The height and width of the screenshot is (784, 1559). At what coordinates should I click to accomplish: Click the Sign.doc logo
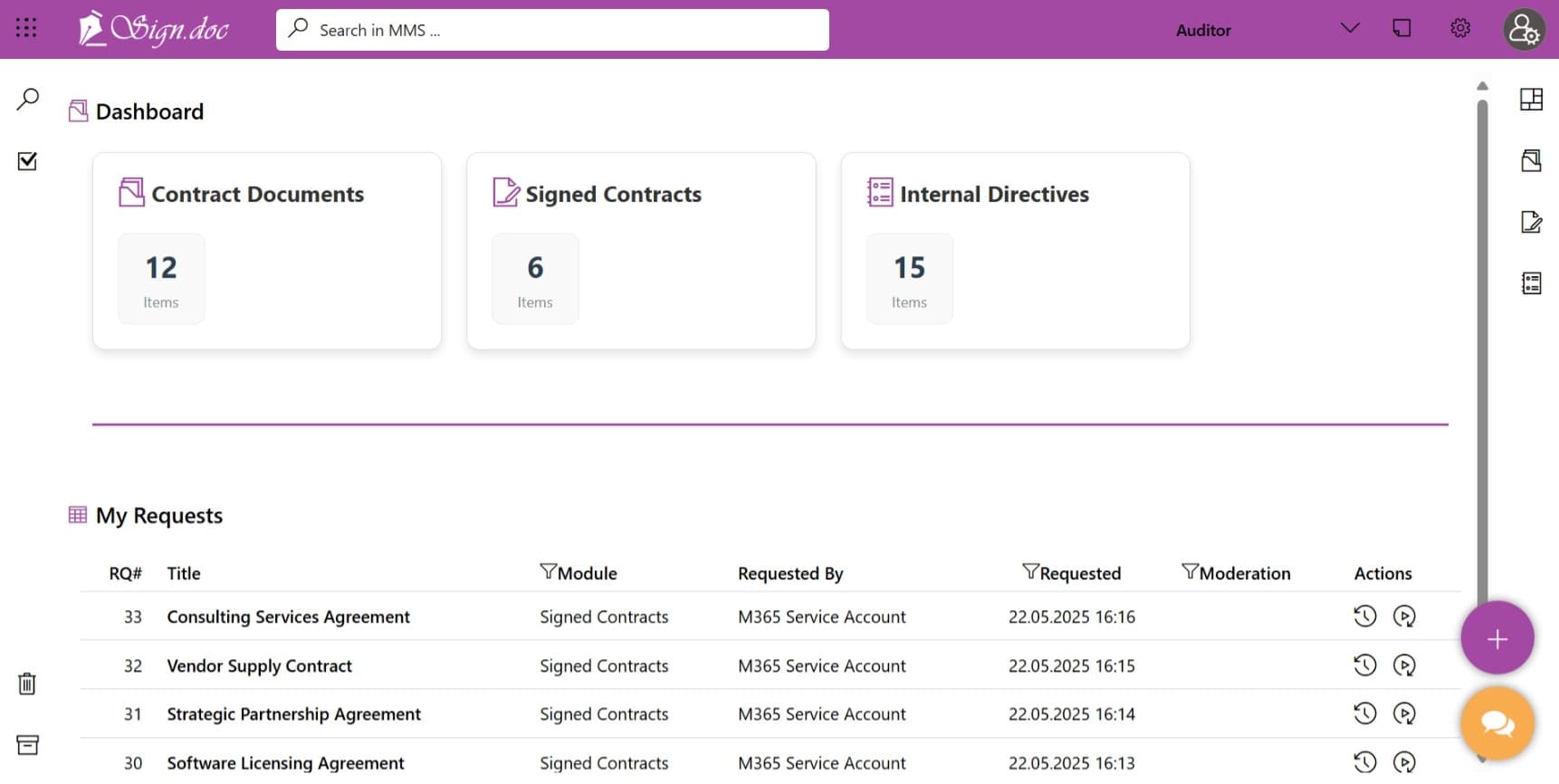pos(153,29)
